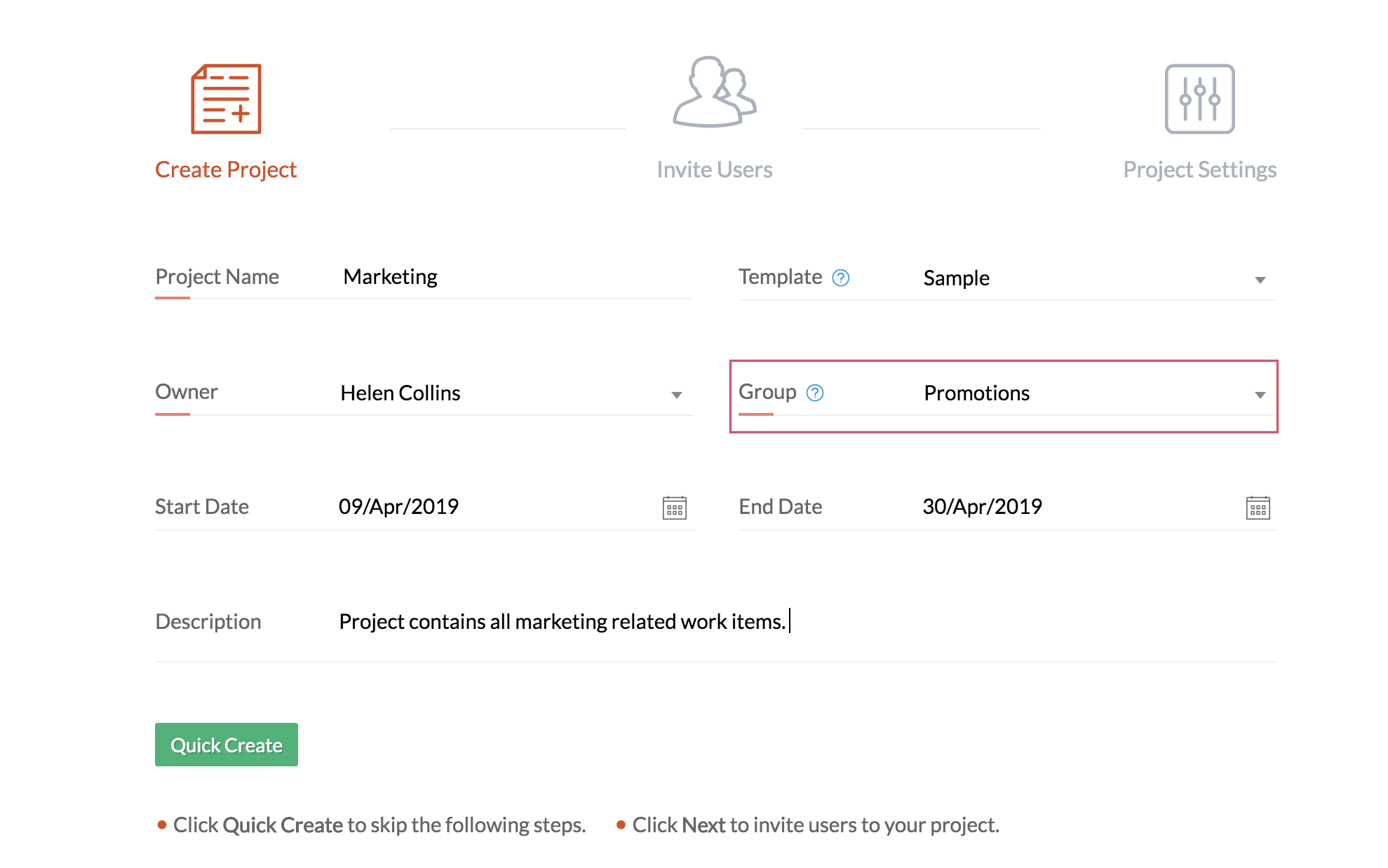Click the End Date field value

[982, 507]
